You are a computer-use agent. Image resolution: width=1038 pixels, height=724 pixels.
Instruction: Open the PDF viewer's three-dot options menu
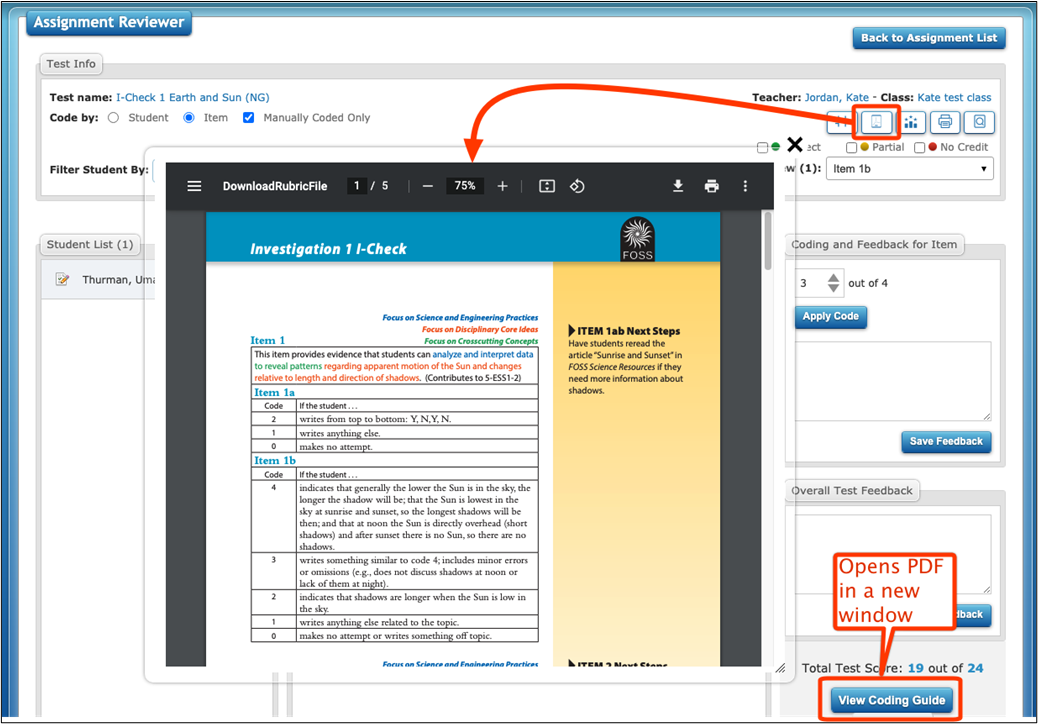click(x=745, y=186)
